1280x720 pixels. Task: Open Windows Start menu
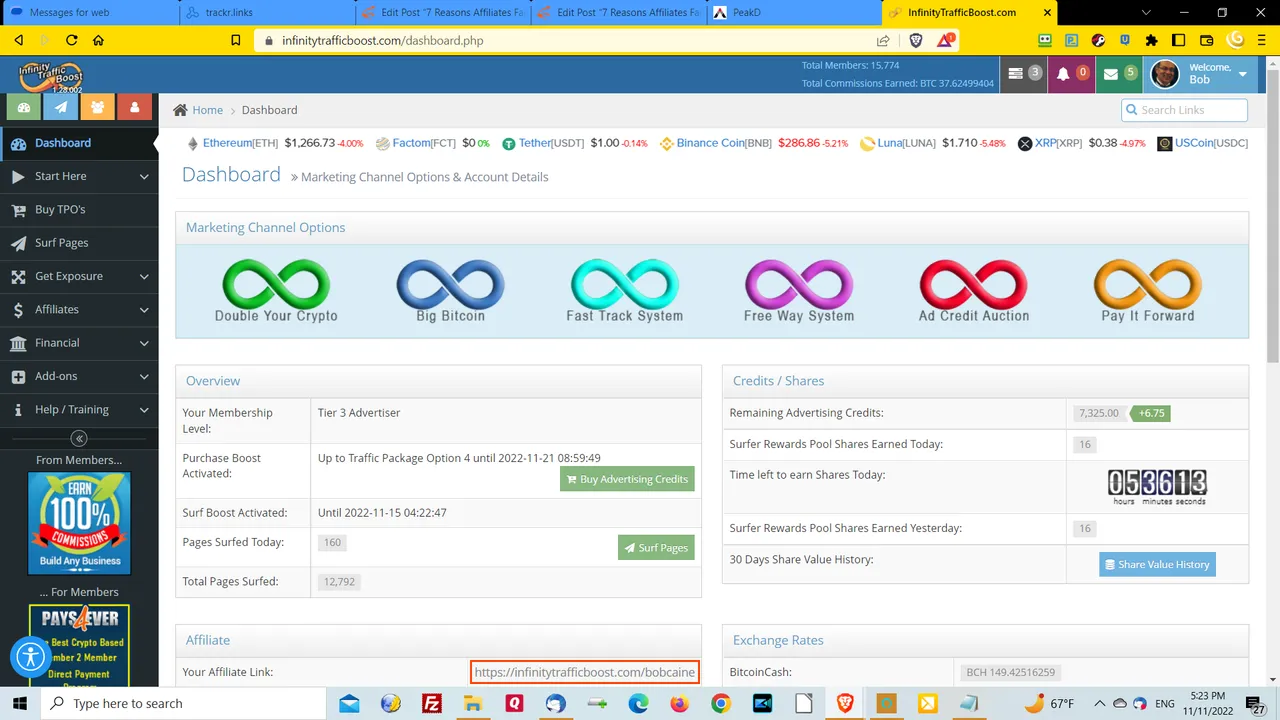[x=19, y=704]
